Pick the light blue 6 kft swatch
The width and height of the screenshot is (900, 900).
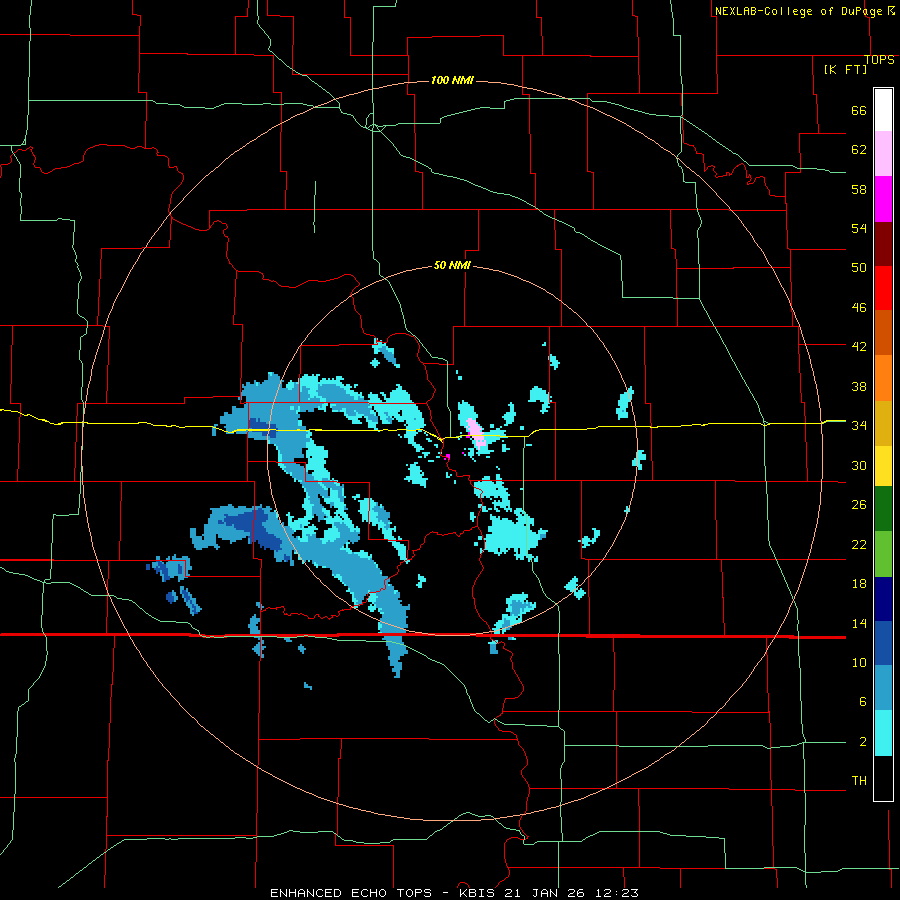pos(883,688)
